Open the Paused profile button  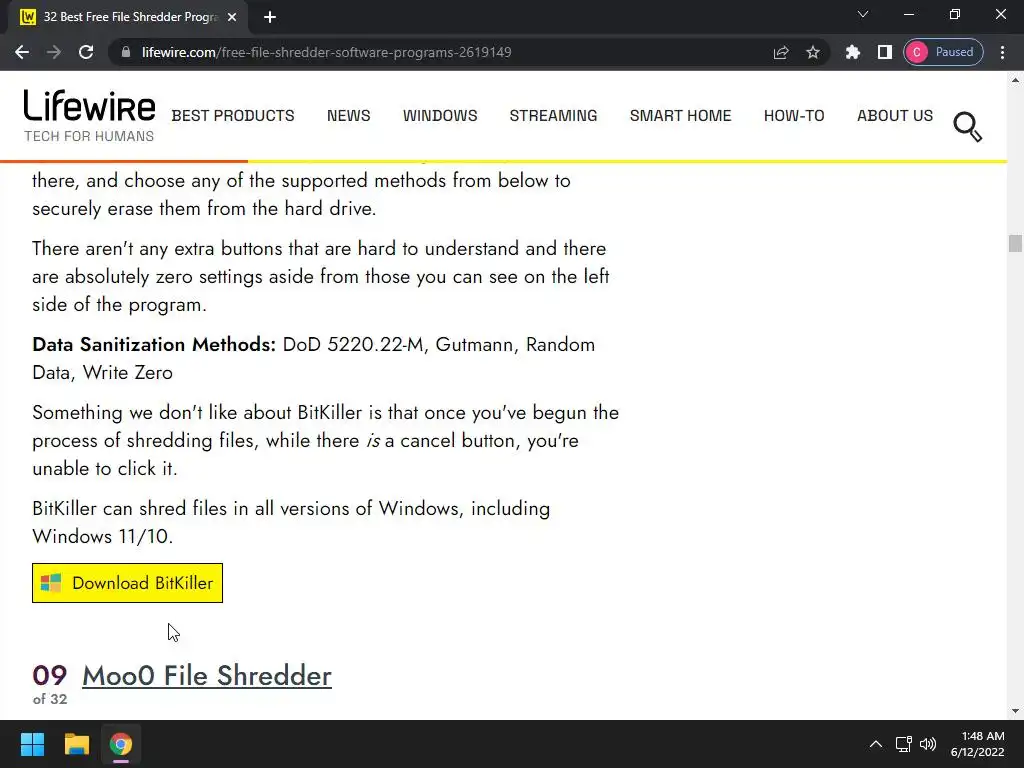(943, 52)
